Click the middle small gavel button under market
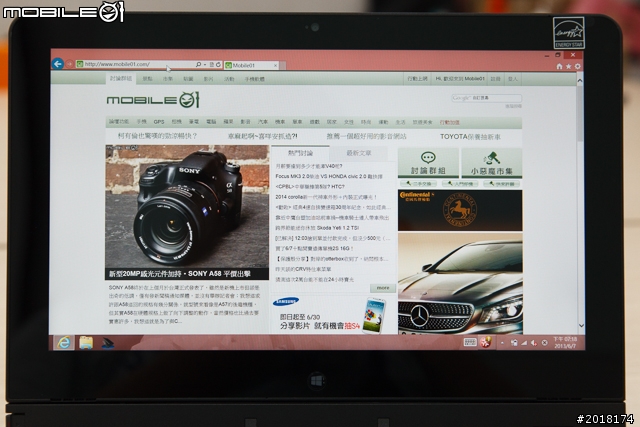 point(460,184)
